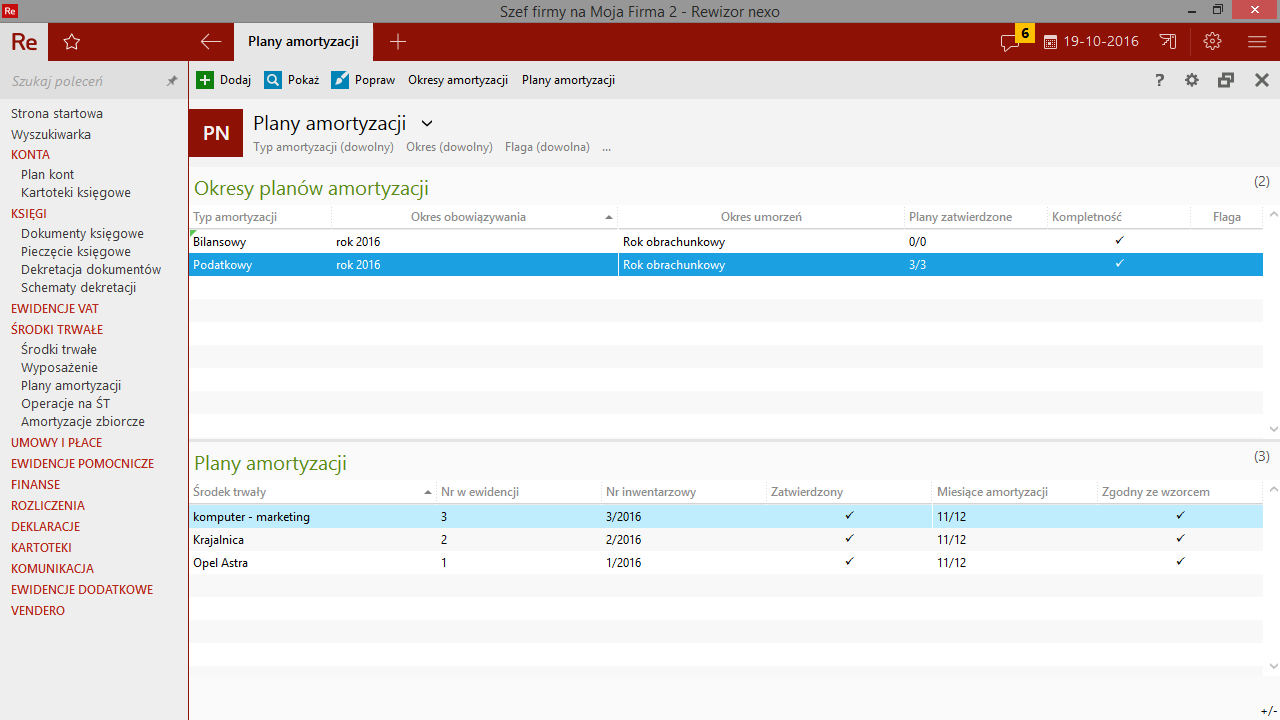
Task: Open a new tab with the plus icon
Action: tap(398, 42)
